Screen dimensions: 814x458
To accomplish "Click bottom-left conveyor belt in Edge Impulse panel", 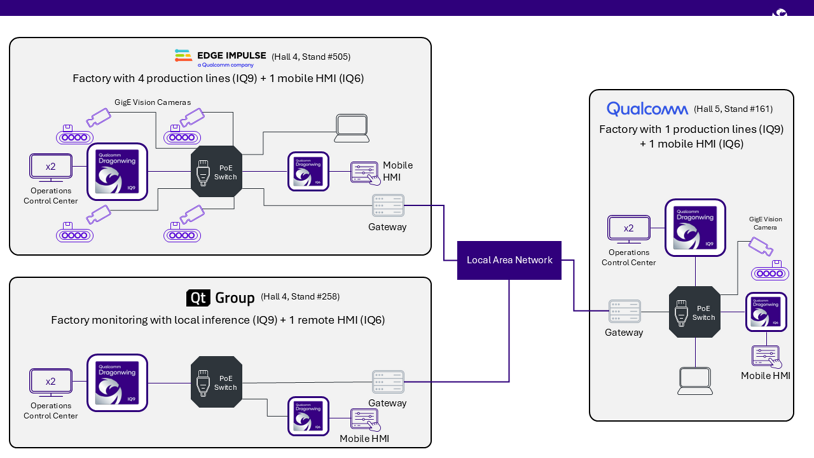I will [75, 233].
